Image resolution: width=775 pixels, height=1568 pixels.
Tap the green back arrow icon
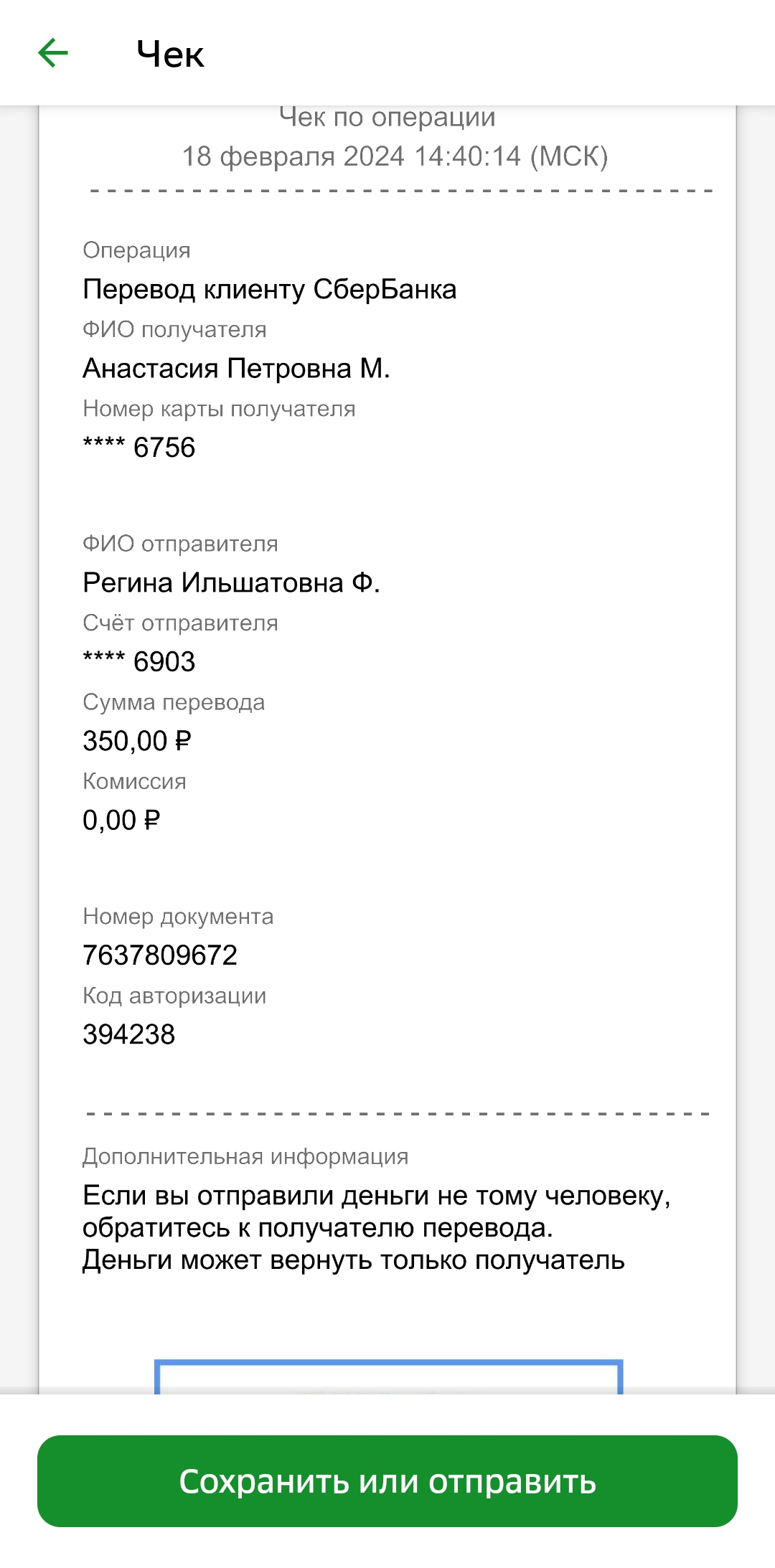click(53, 53)
